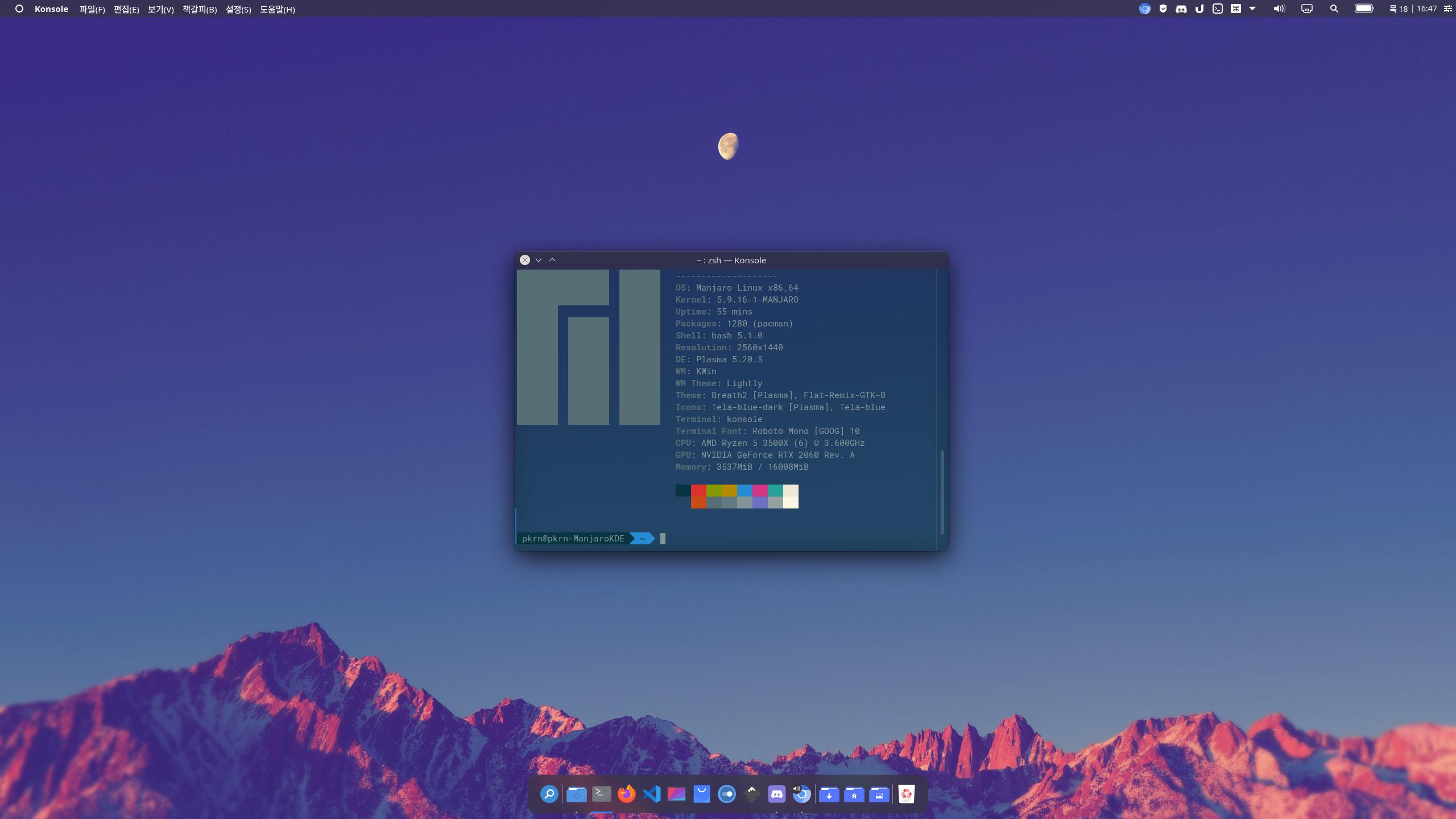The width and height of the screenshot is (1456, 819).
Task: Click the 'OS: Manjaro Linux x86_64' line
Action: tap(737, 288)
